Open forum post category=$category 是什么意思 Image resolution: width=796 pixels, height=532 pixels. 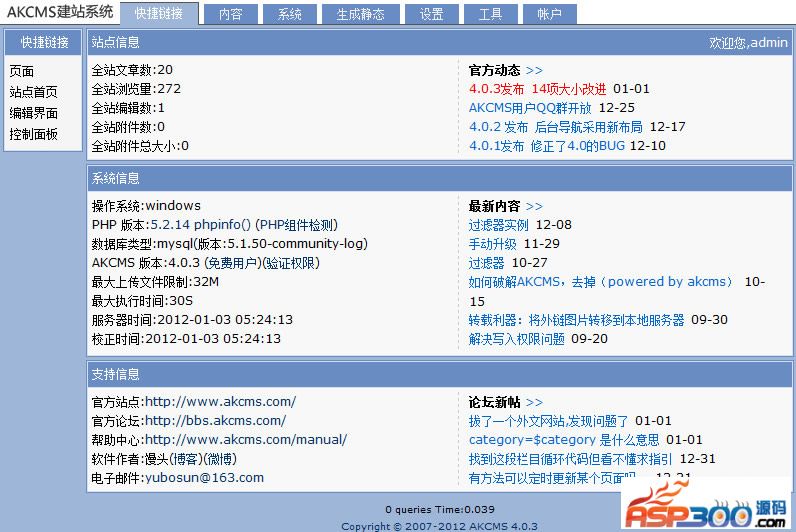point(564,440)
